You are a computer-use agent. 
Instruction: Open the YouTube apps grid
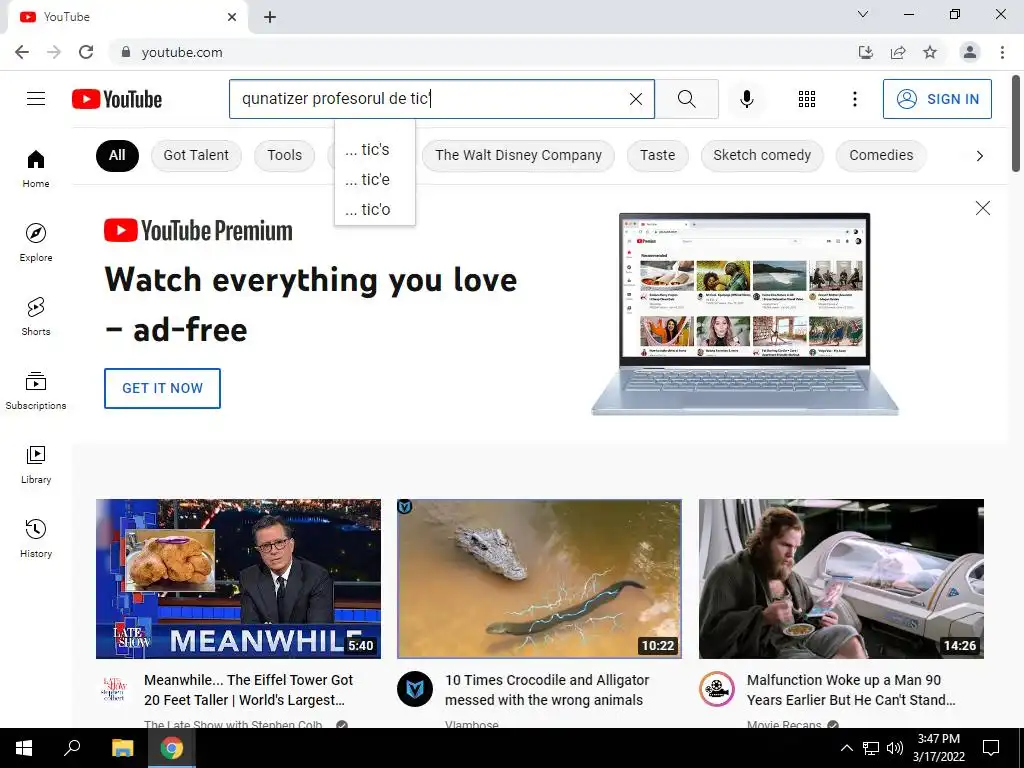807,99
